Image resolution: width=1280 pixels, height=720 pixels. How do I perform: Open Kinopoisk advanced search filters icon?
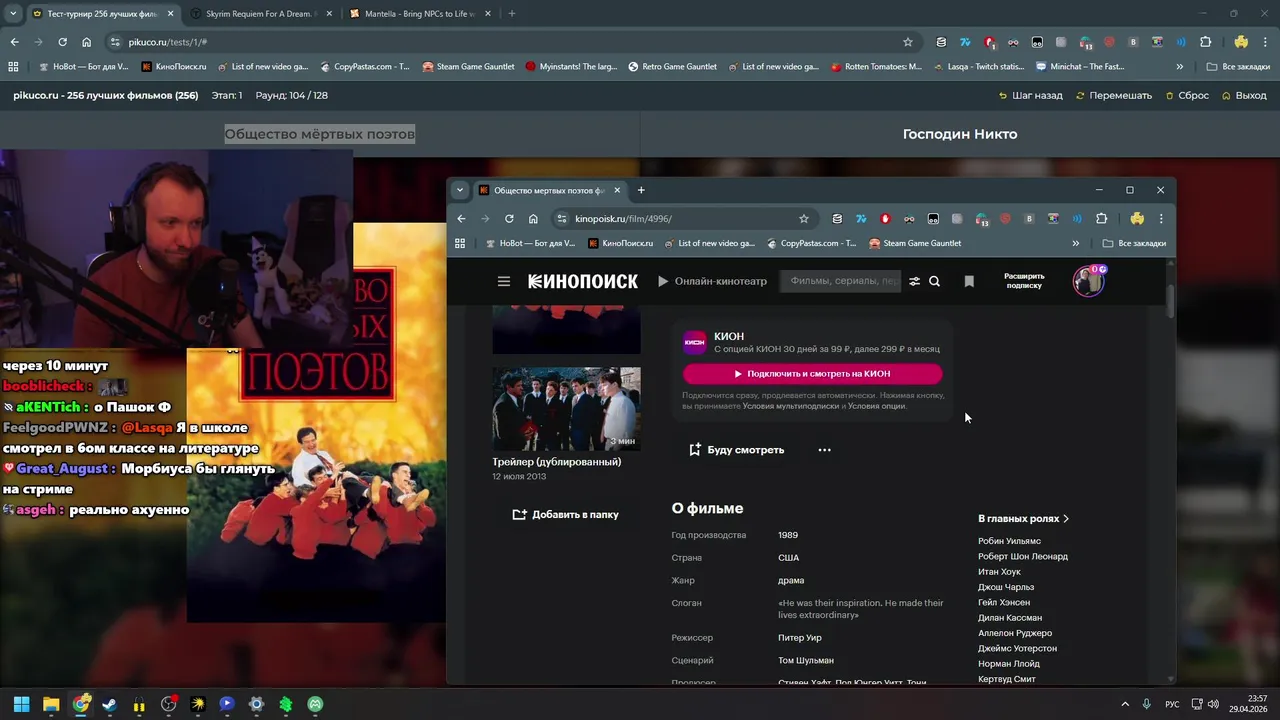[914, 281]
